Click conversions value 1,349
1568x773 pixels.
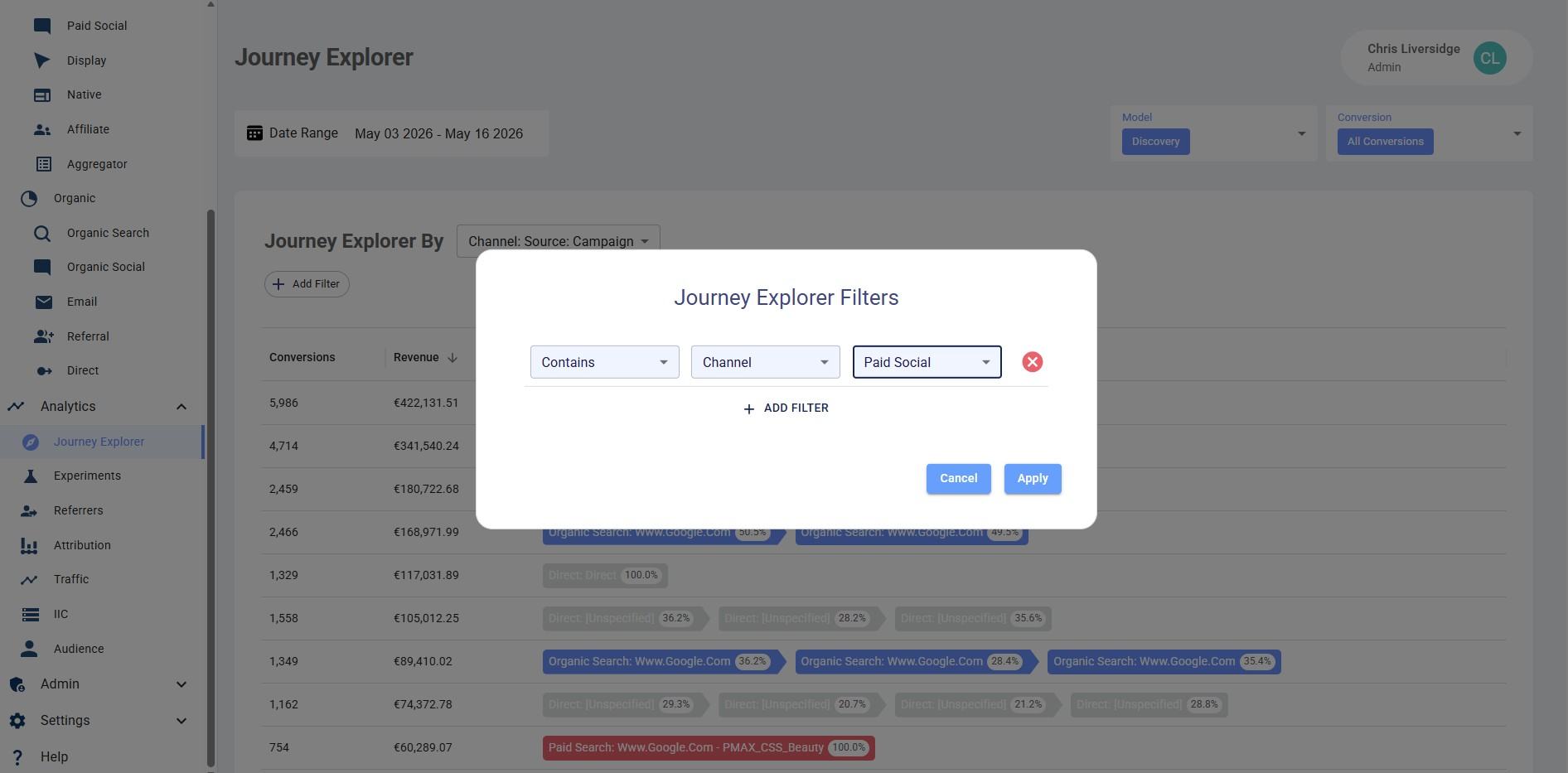click(x=283, y=662)
